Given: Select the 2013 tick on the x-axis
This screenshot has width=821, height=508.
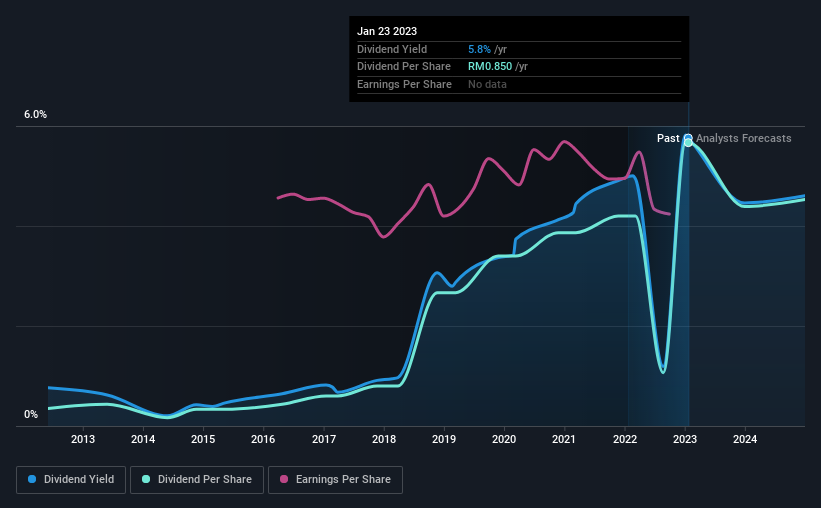Looking at the screenshot, I should [83, 439].
